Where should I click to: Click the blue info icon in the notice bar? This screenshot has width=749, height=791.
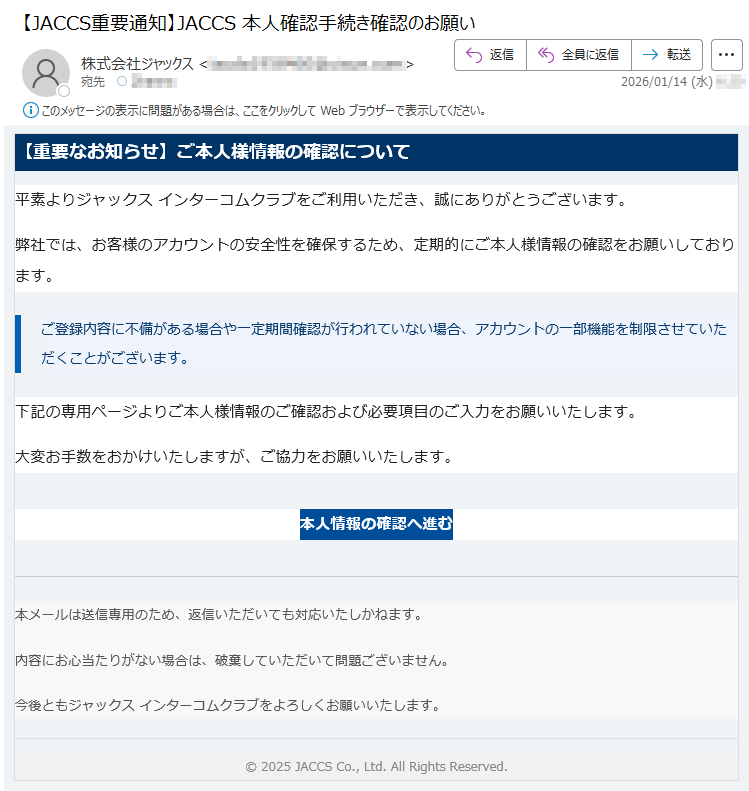pos(30,110)
